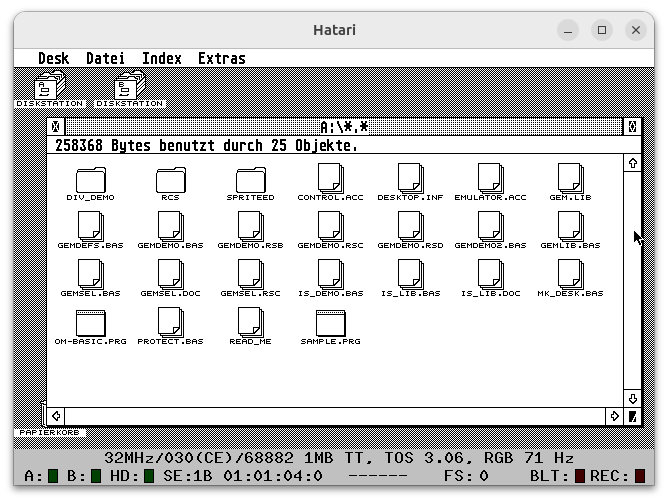Click the horizontal scrollbar track
Viewport: 668px width, 502px height.
(335, 416)
